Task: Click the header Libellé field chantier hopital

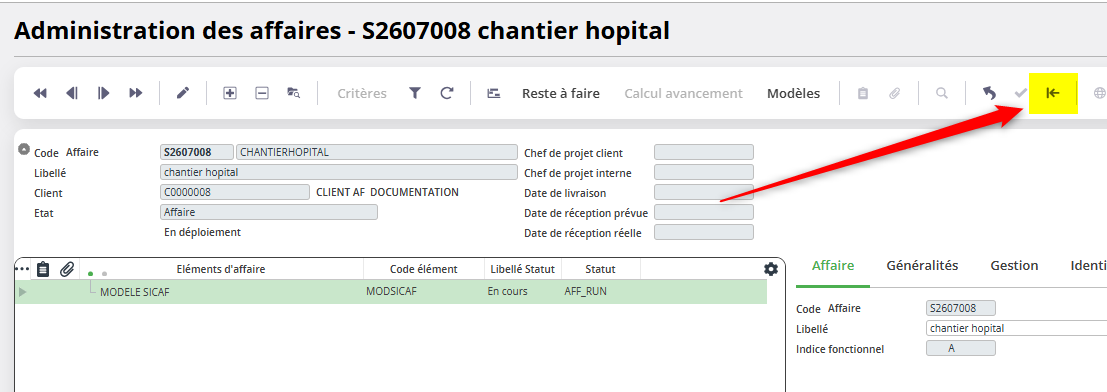Action: (339, 172)
